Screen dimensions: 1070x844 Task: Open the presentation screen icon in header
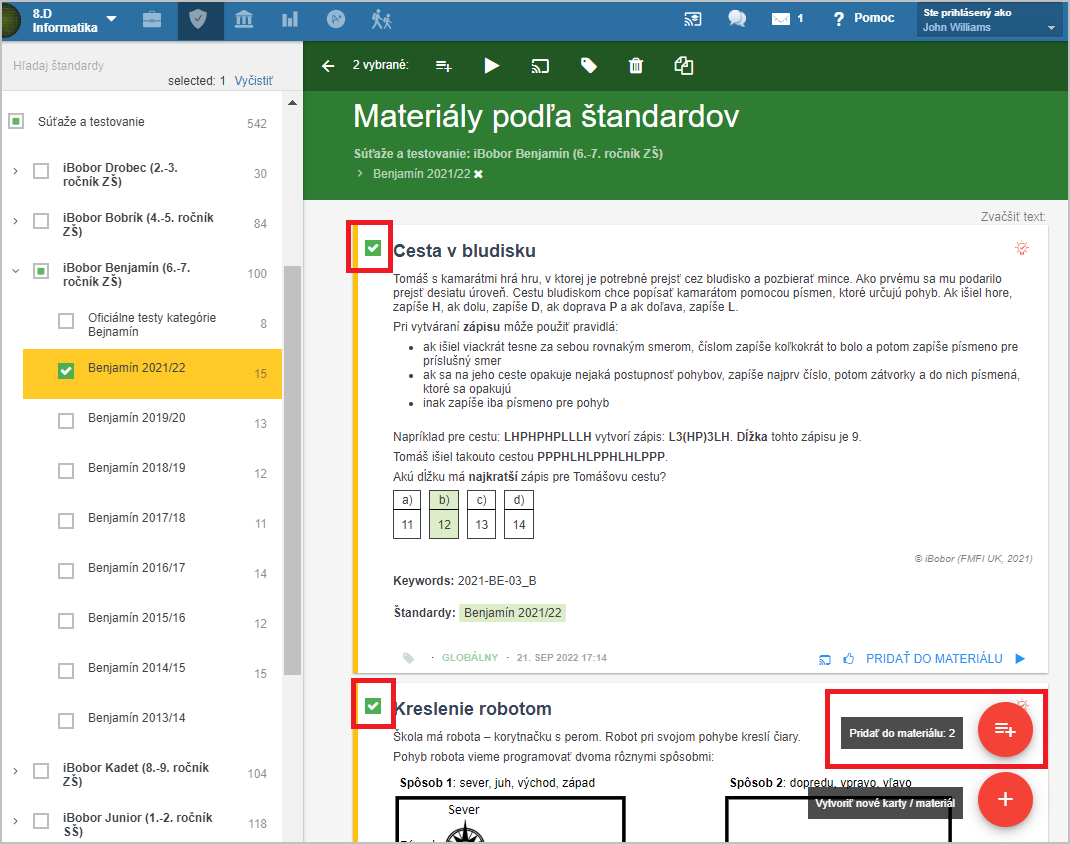pos(693,19)
